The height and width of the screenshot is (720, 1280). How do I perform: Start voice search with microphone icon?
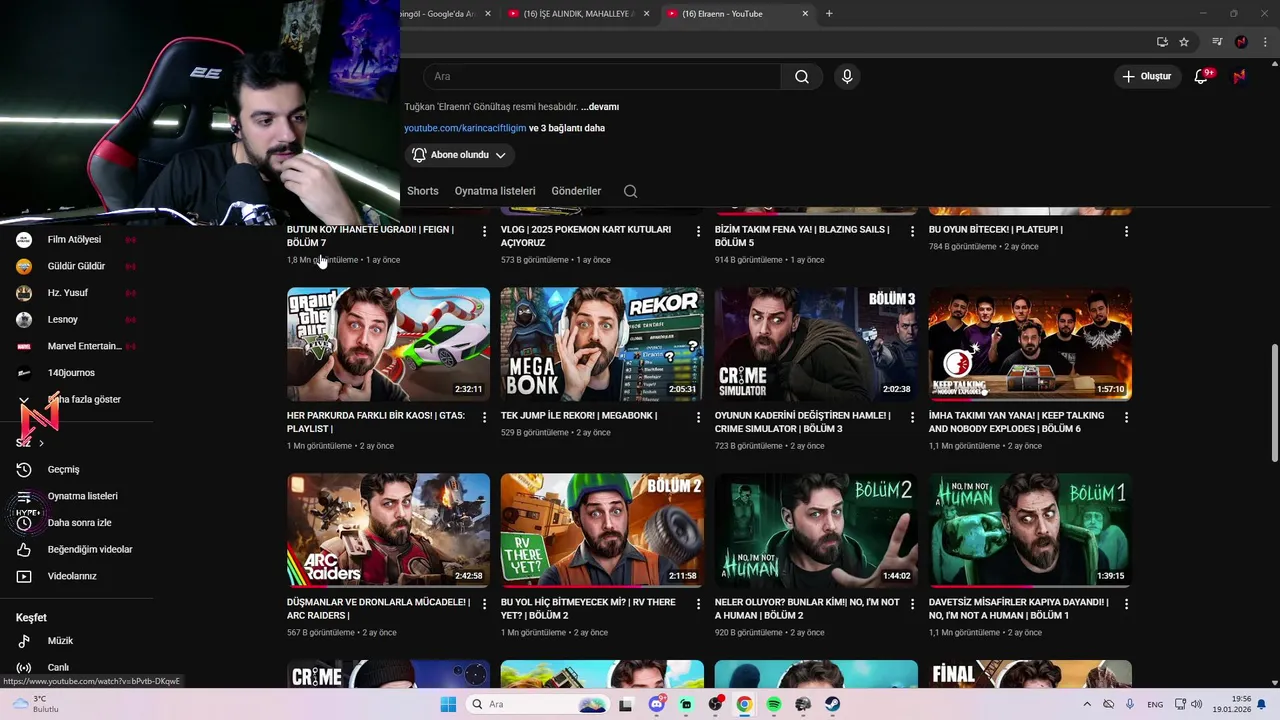(847, 77)
